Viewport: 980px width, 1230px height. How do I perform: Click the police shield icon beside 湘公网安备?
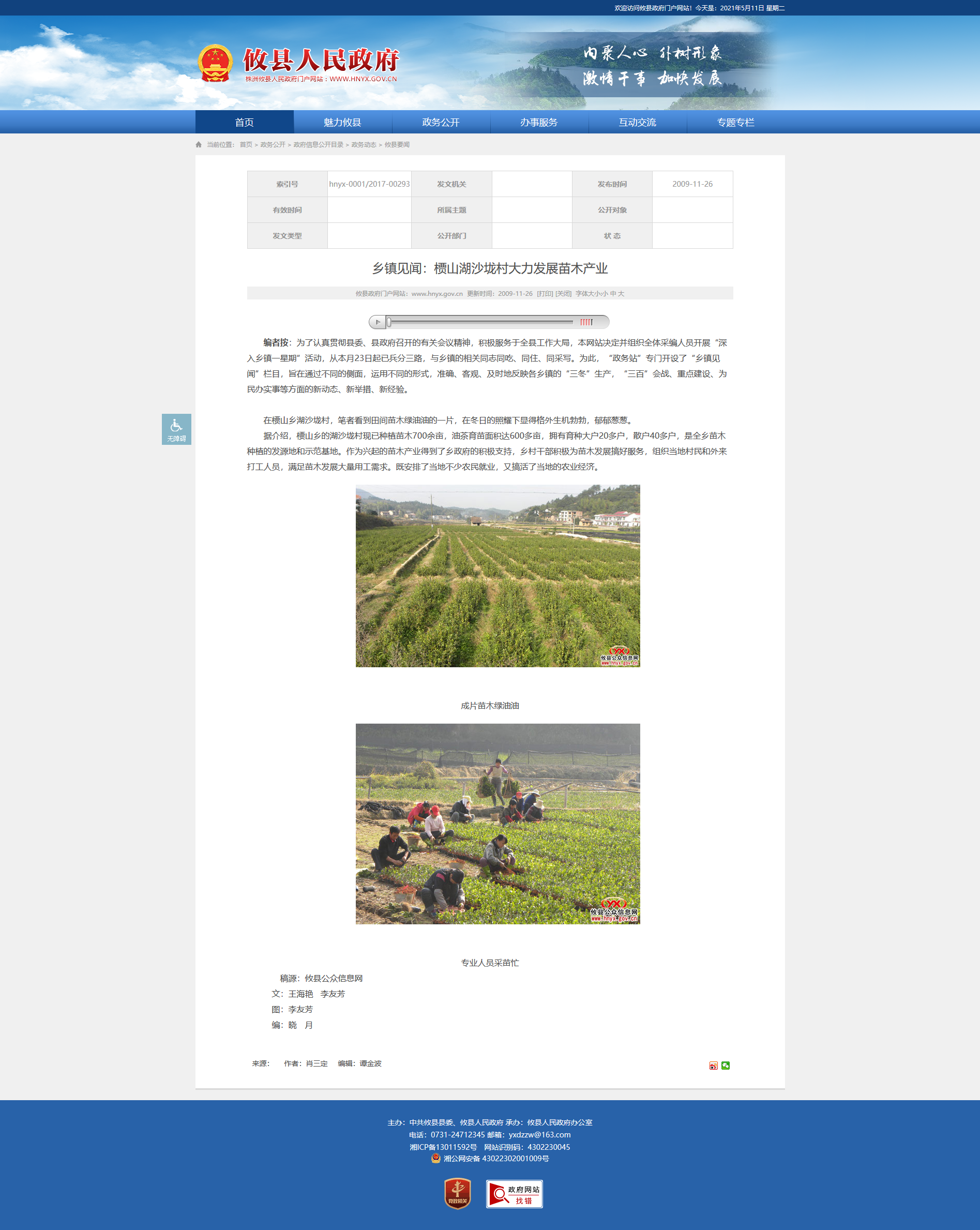[x=436, y=1158]
